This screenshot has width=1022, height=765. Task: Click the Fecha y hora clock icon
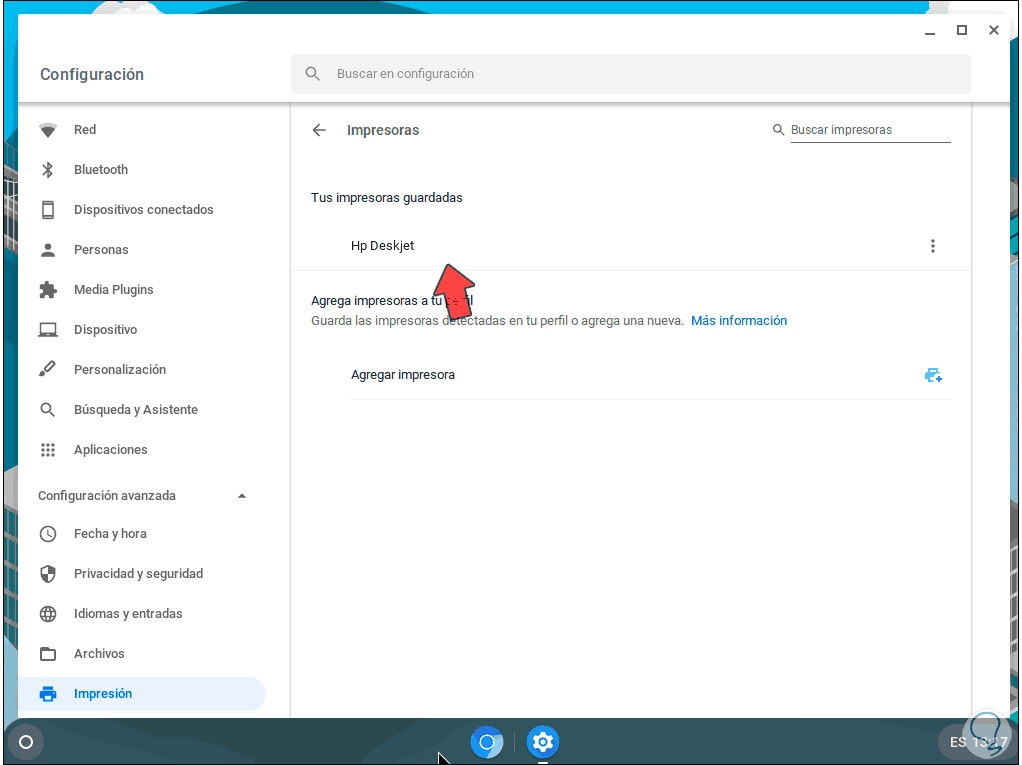click(x=48, y=534)
